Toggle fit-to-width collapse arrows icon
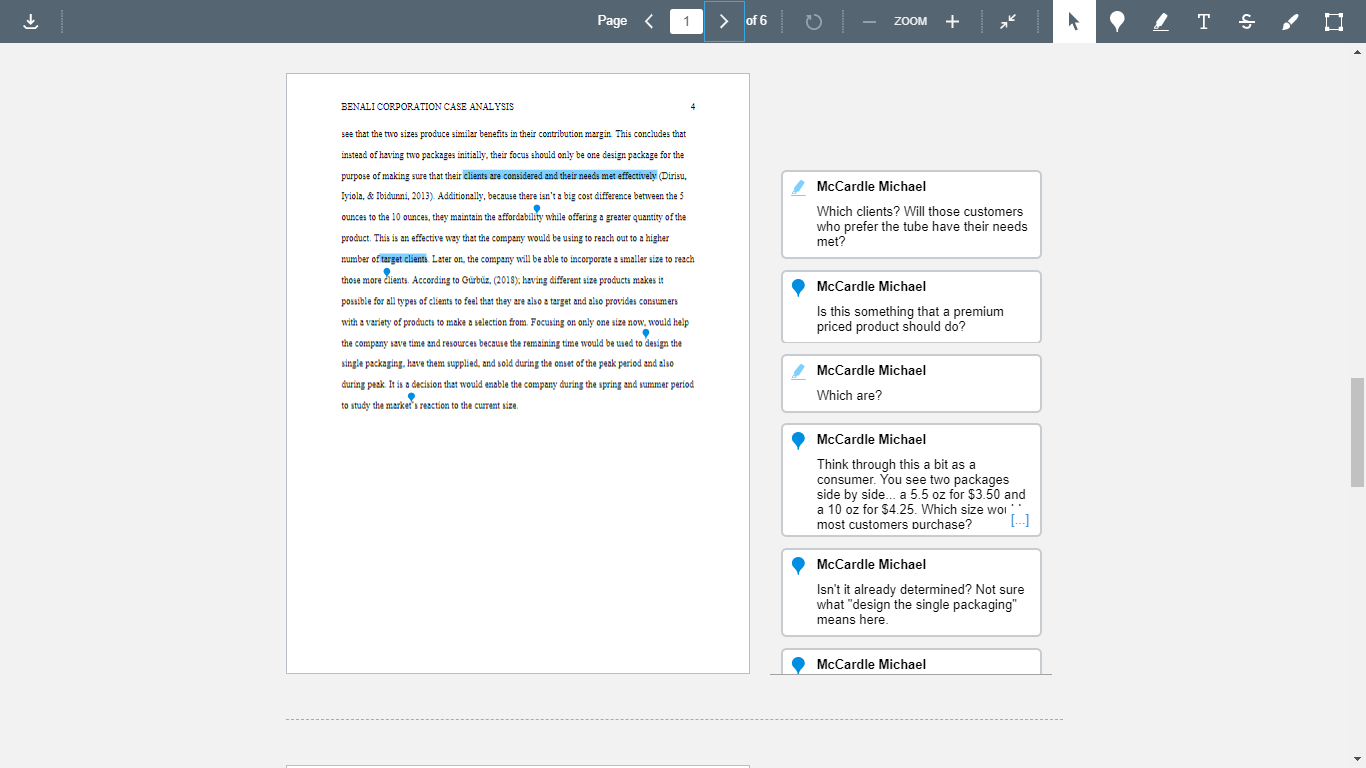1366x768 pixels. (x=1008, y=21)
